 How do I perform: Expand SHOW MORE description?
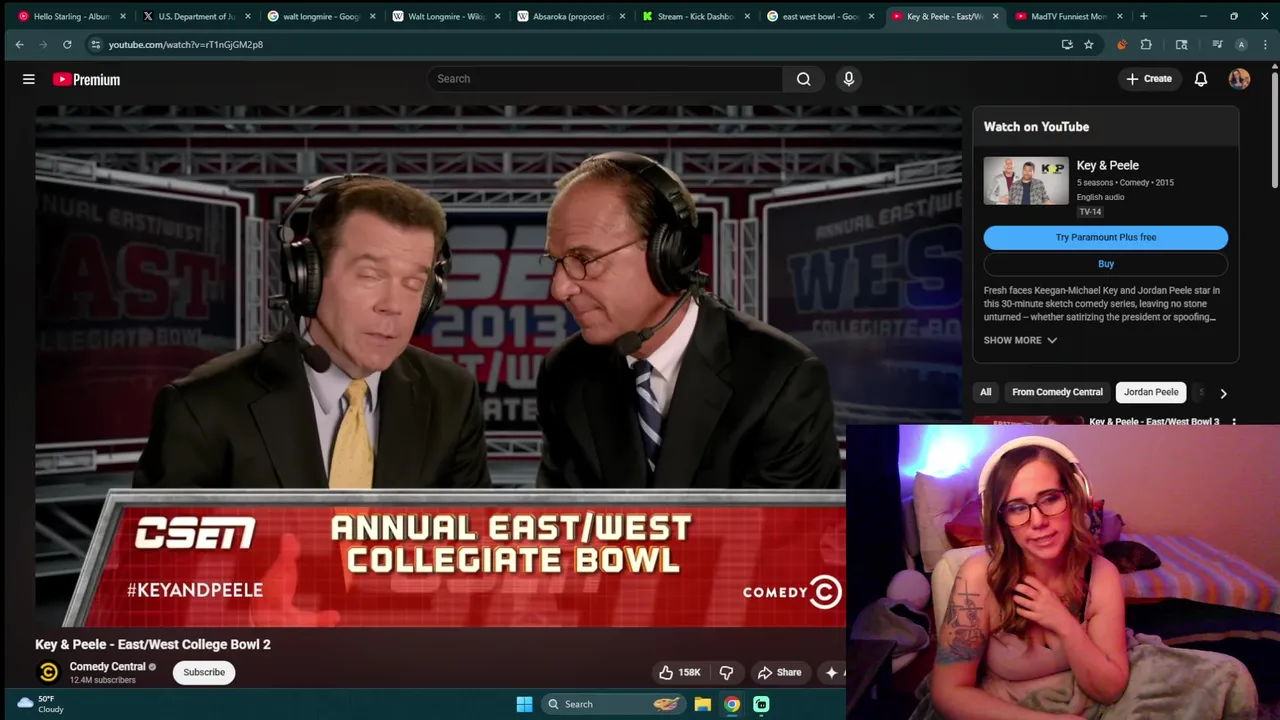(x=1020, y=340)
